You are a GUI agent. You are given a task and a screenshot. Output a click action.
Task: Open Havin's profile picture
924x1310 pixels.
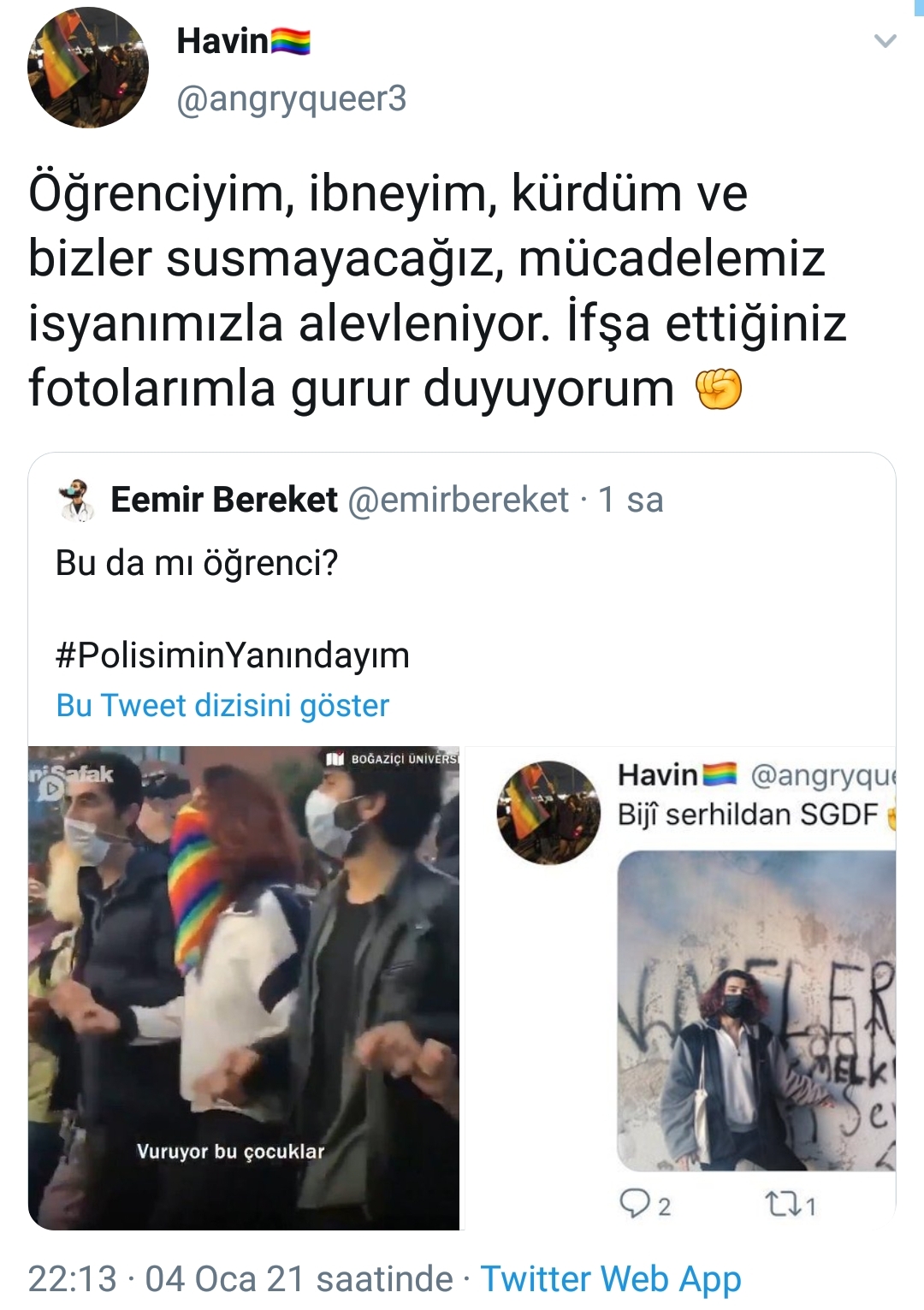coord(88,68)
